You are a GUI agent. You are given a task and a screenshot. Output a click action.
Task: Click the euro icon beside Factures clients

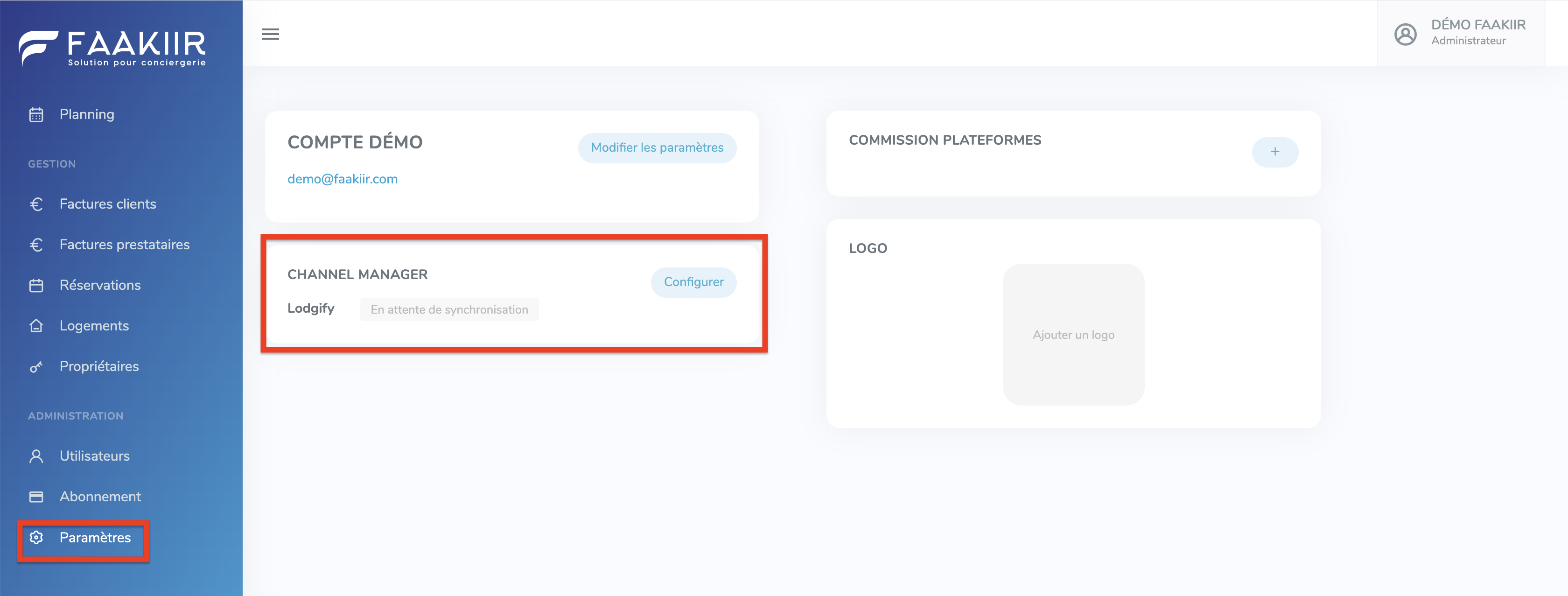[36, 204]
